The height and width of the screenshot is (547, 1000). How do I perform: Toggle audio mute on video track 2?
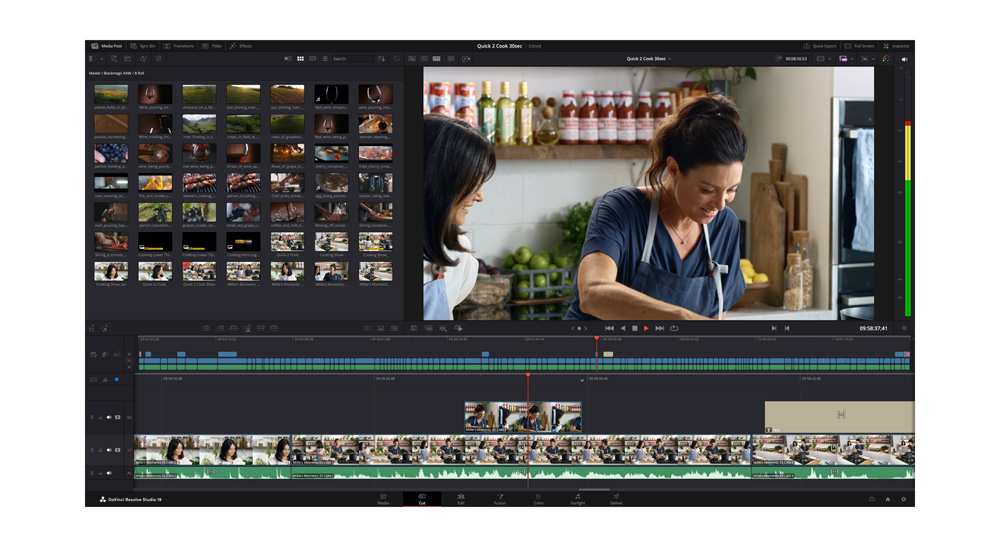[109, 417]
